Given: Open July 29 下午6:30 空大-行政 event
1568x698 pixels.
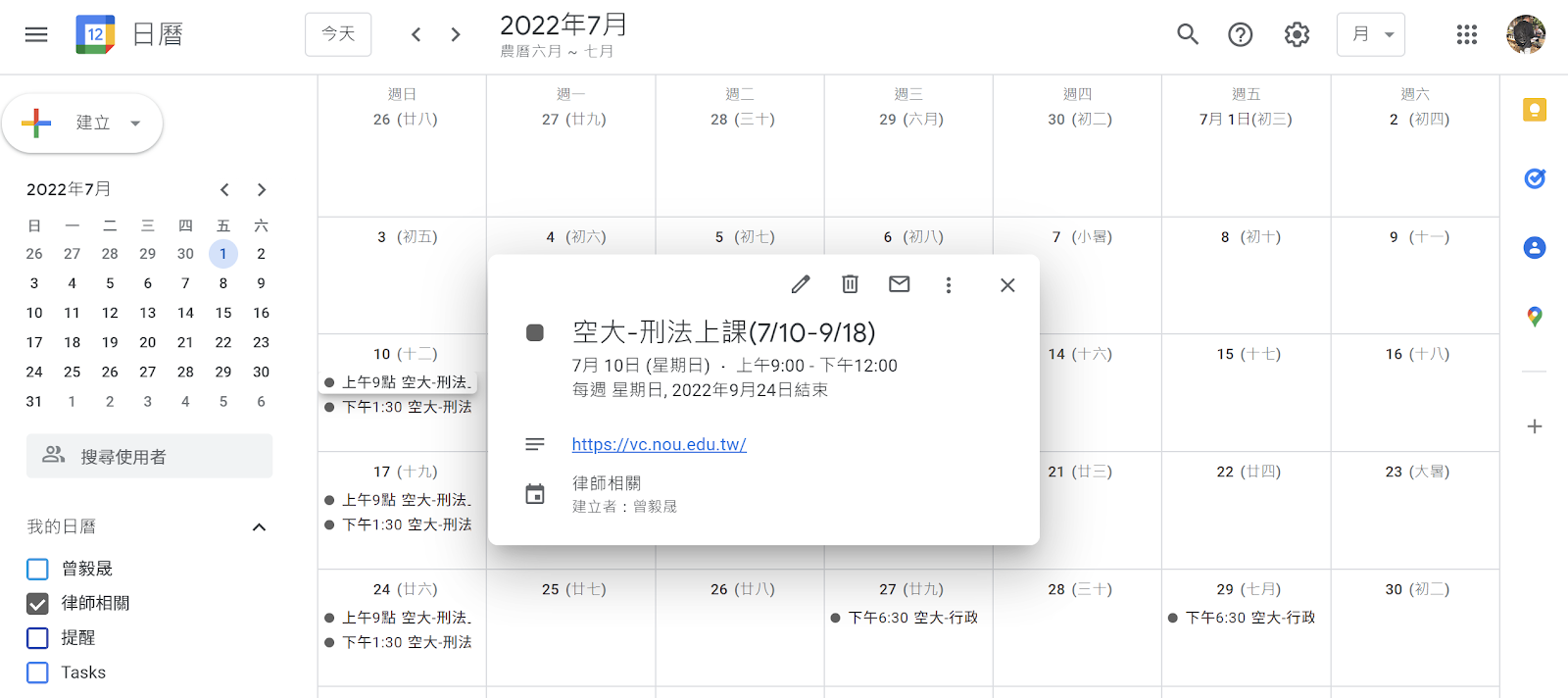Looking at the screenshot, I should (1244, 618).
